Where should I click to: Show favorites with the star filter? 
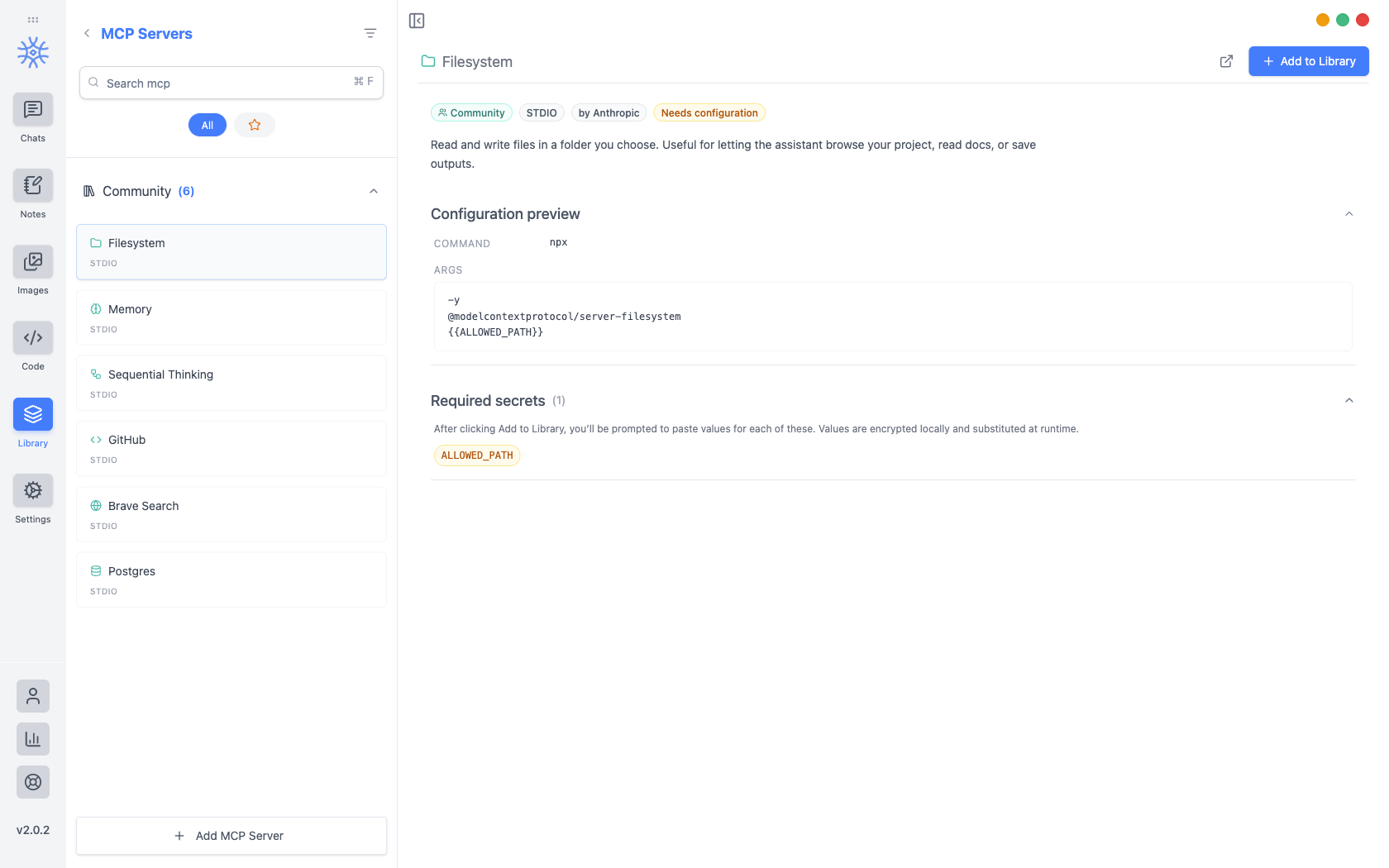point(255,125)
